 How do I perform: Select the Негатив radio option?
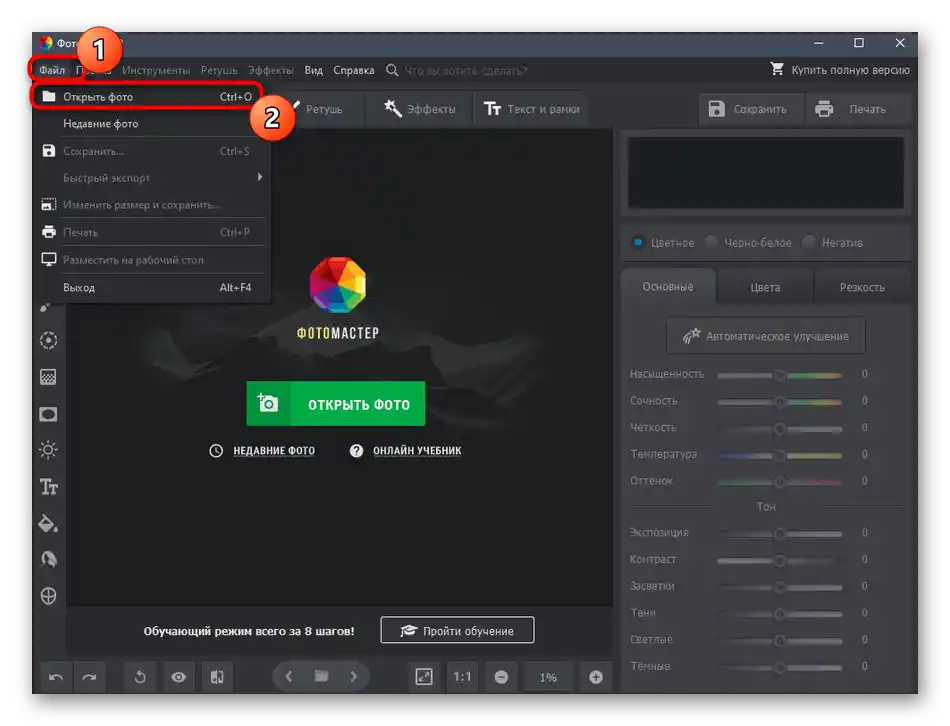point(809,242)
